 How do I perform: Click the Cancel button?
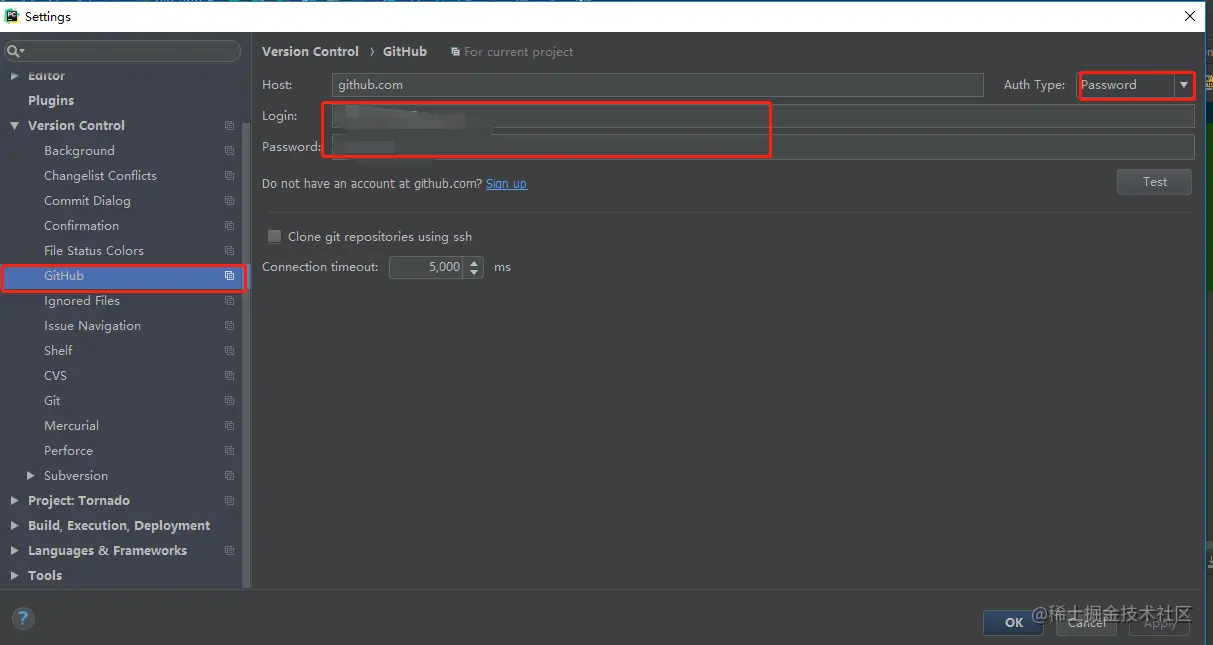point(1086,622)
